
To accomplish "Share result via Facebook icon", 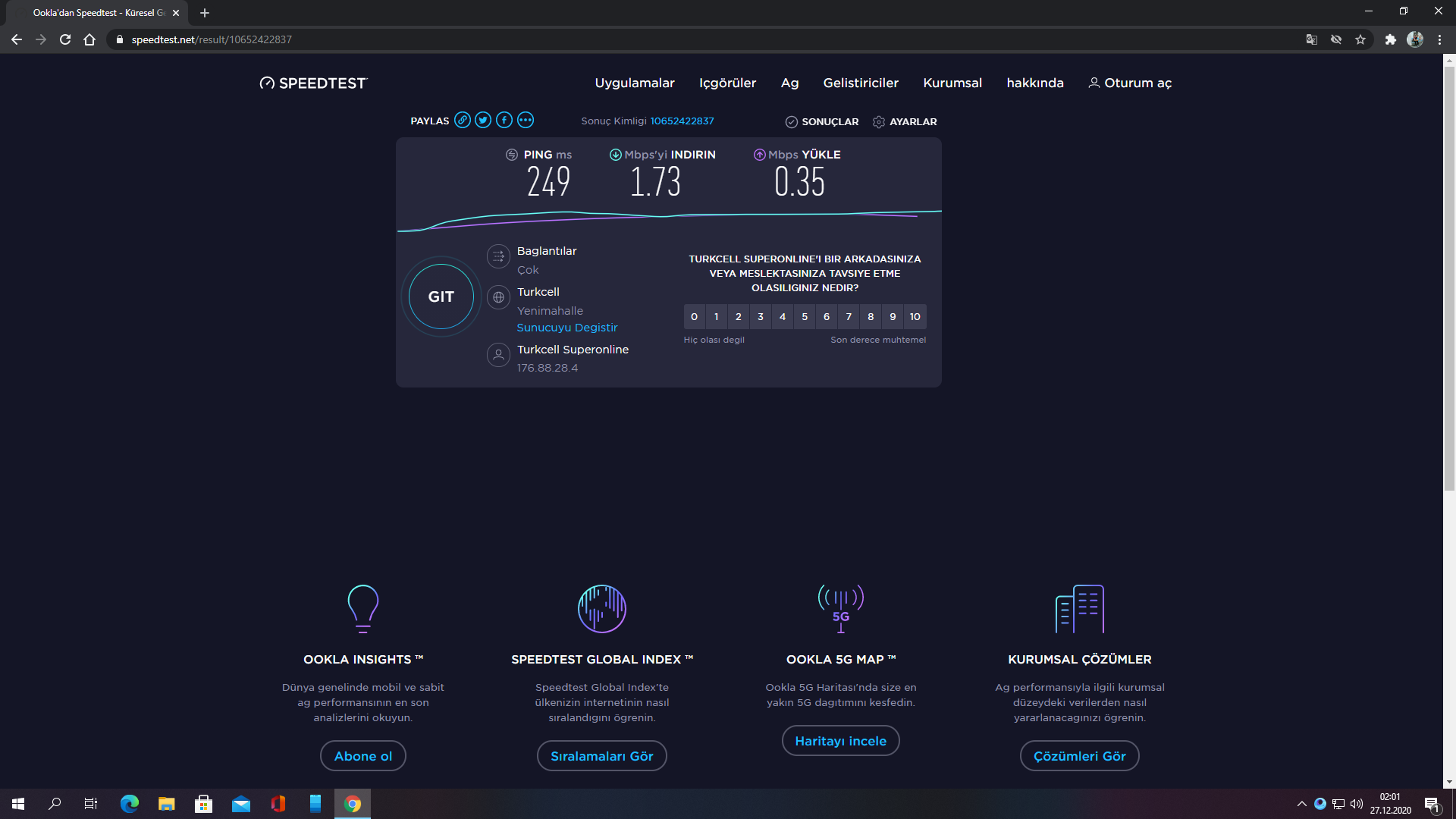I will tap(504, 121).
